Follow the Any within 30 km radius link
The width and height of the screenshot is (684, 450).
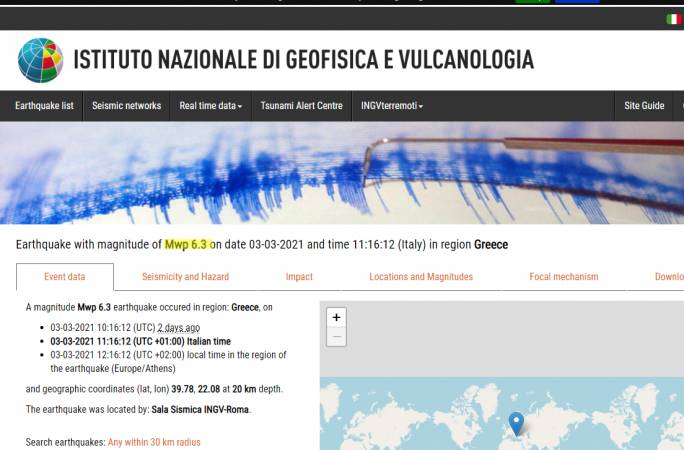154,442
